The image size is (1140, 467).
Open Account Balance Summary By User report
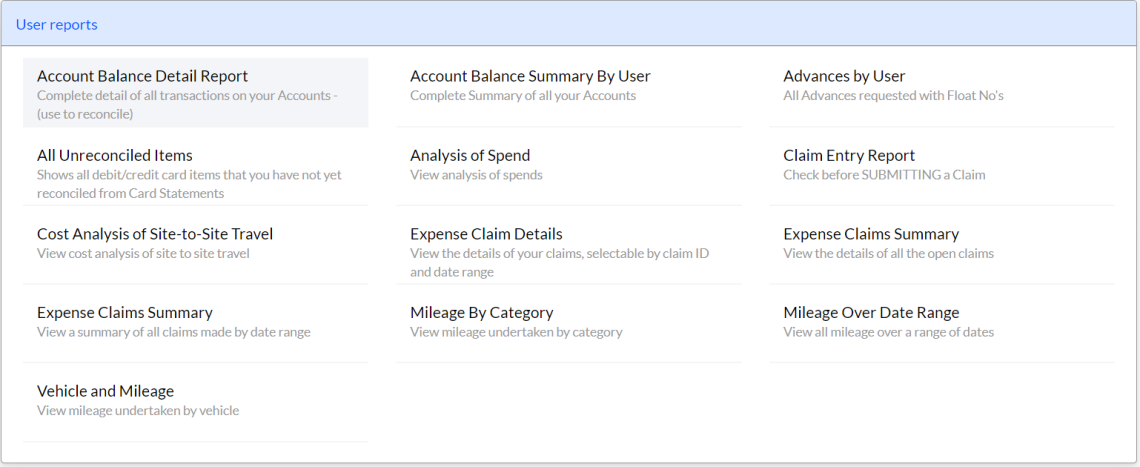click(569, 92)
